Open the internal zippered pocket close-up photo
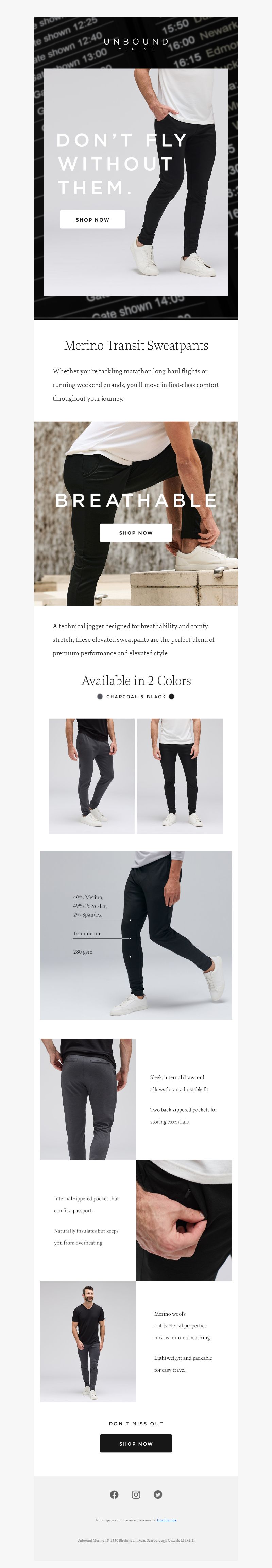 pos(184,1220)
